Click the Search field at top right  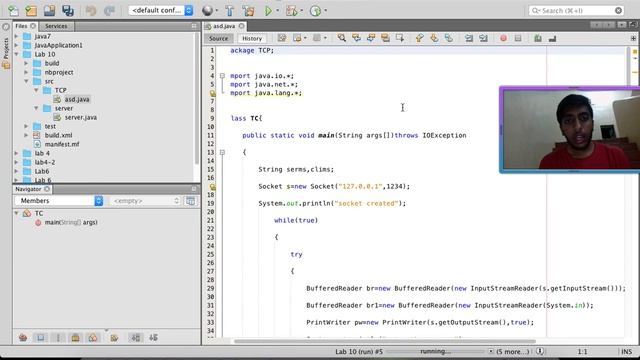point(576,11)
